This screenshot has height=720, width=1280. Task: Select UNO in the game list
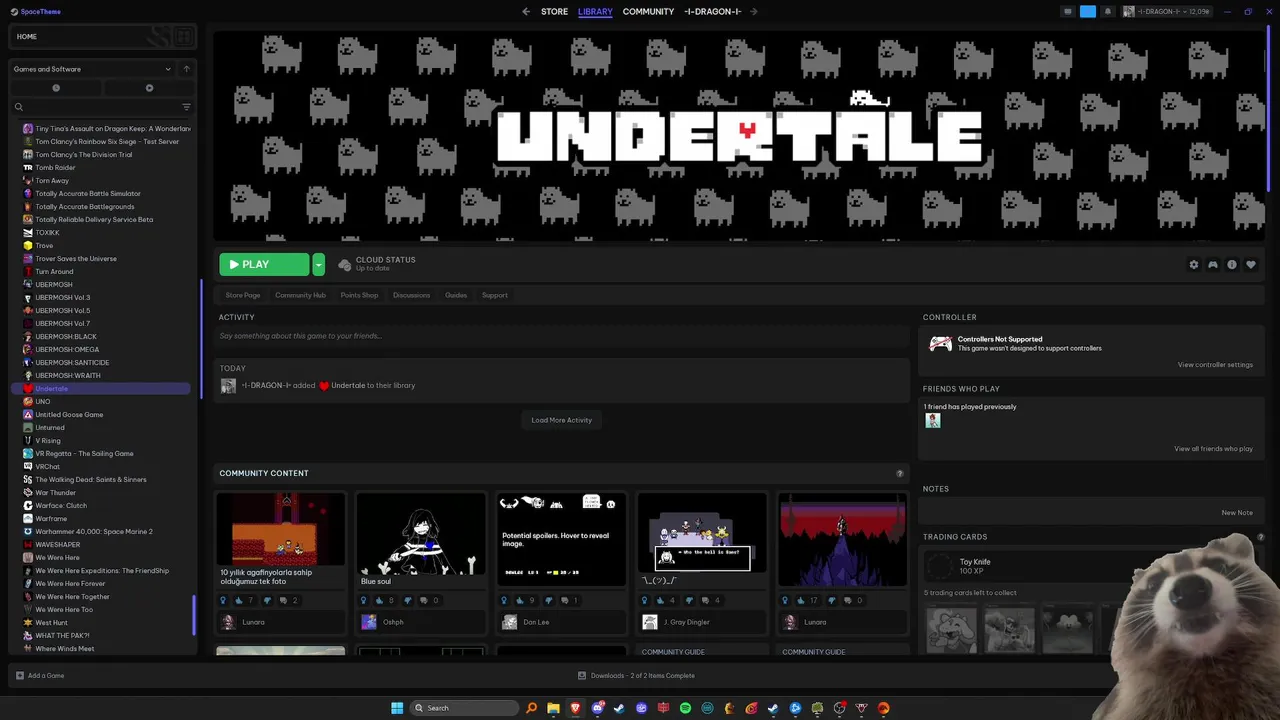point(100,401)
